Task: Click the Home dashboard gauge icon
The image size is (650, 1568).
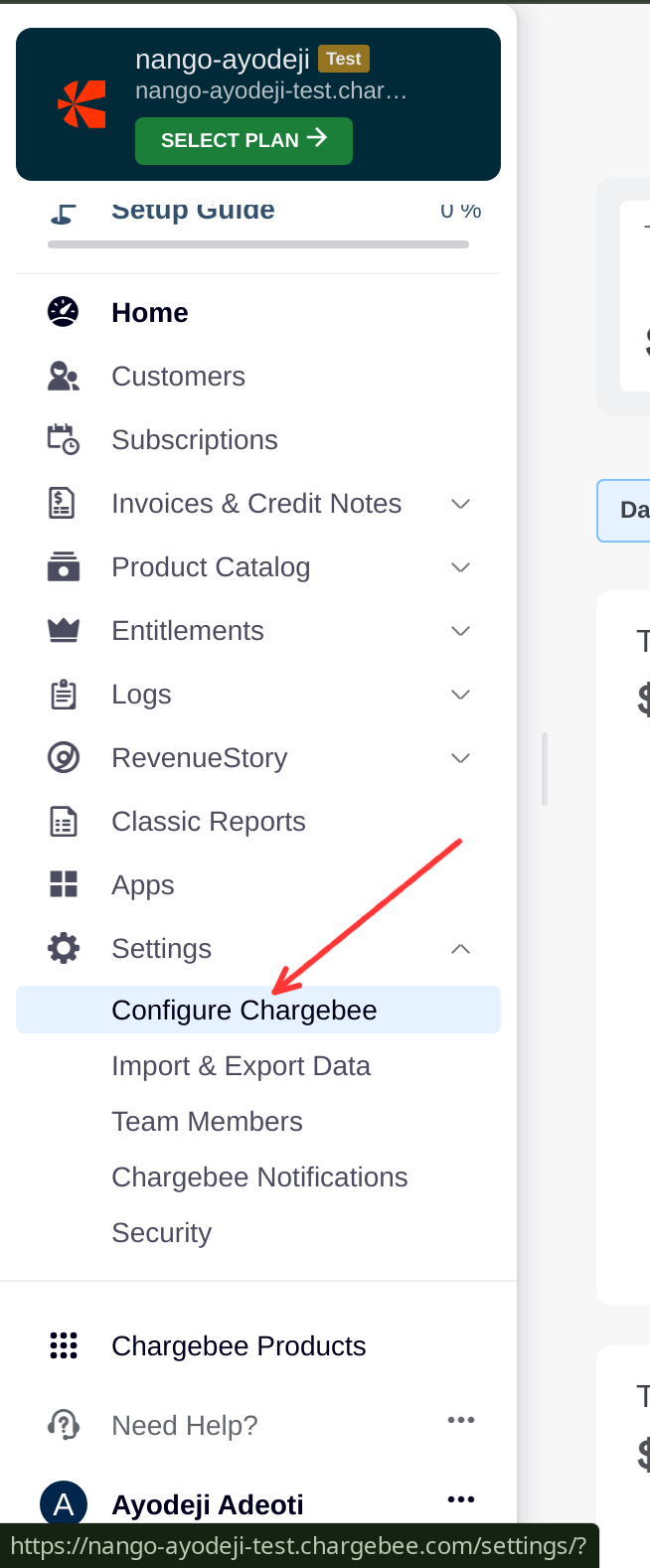Action: (x=64, y=312)
